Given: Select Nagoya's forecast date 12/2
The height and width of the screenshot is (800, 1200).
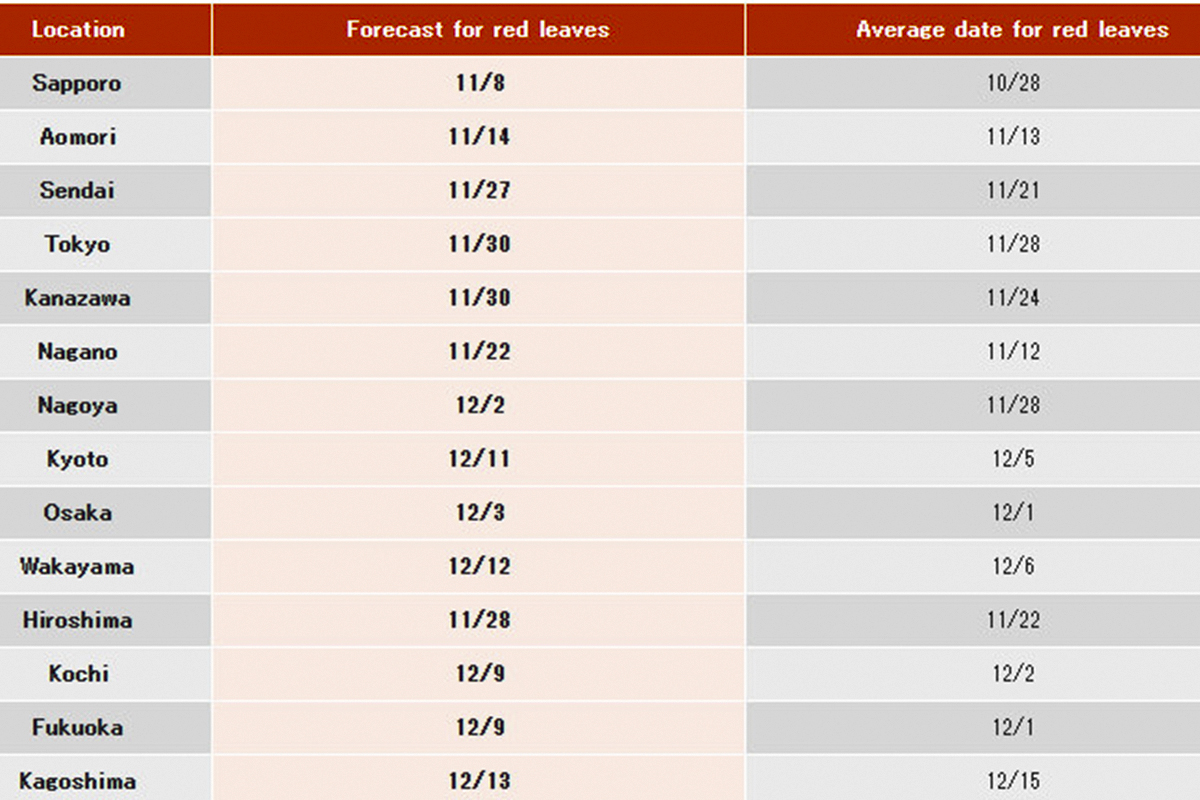Looking at the screenshot, I should pyautogui.click(x=479, y=406).
